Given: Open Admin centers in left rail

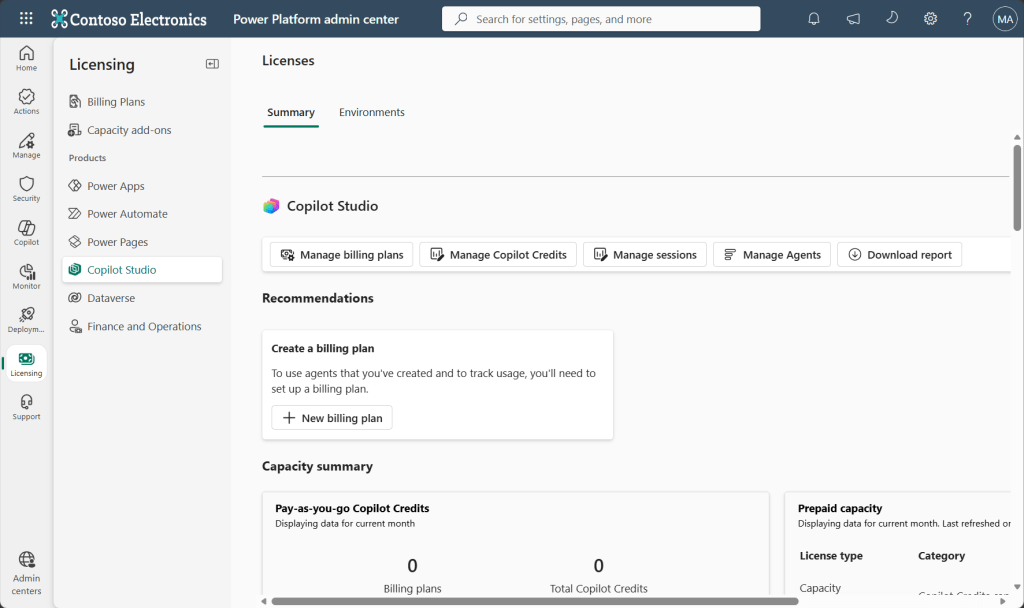Looking at the screenshot, I should pos(26,574).
